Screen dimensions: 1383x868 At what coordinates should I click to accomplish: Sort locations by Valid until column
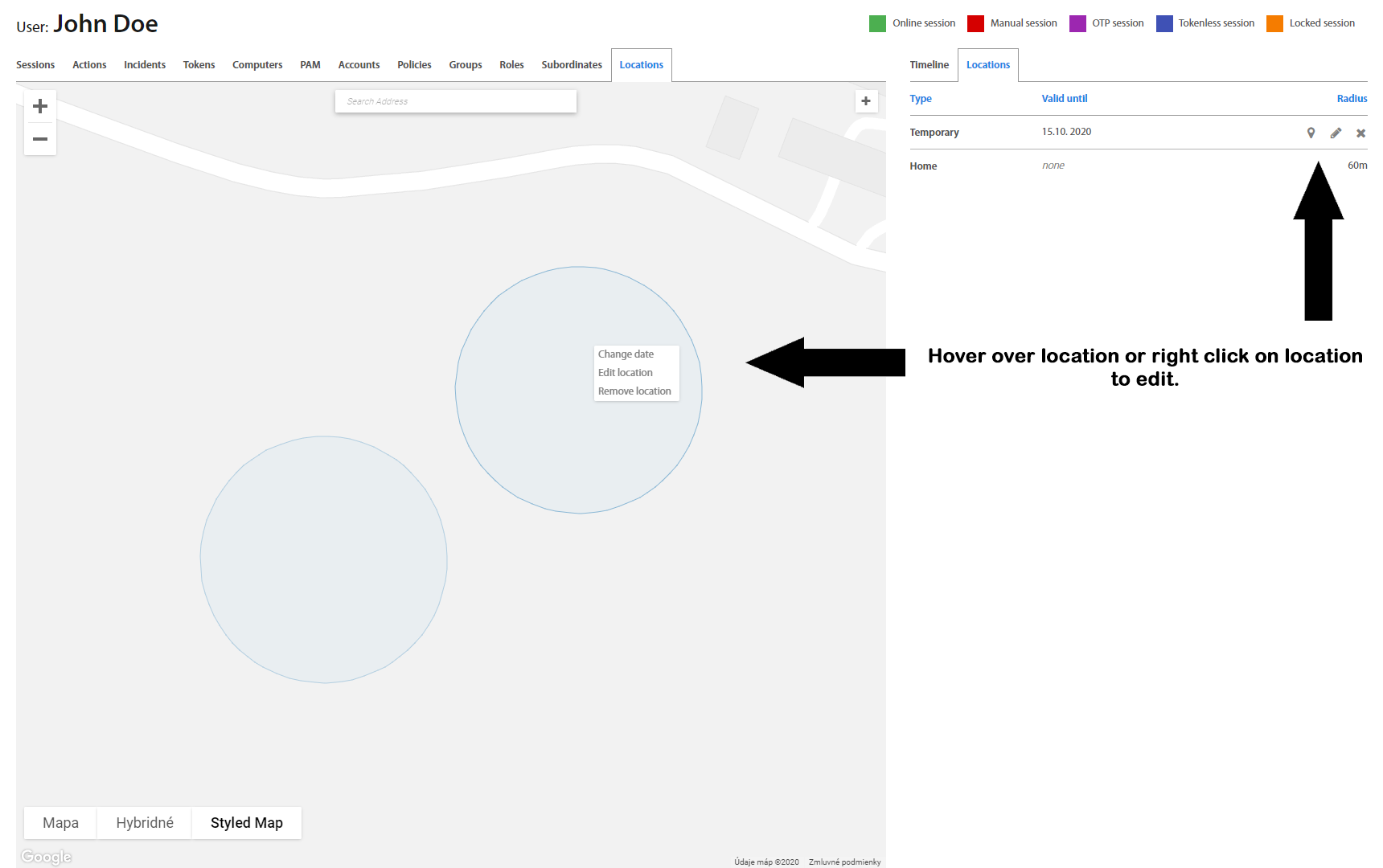click(1064, 99)
